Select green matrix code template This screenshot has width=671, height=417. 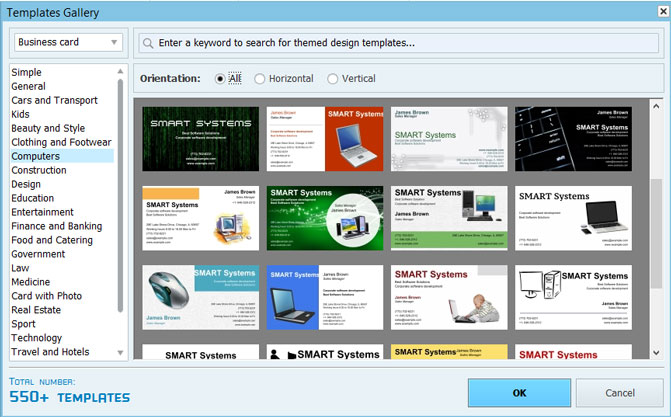[x=200, y=139]
